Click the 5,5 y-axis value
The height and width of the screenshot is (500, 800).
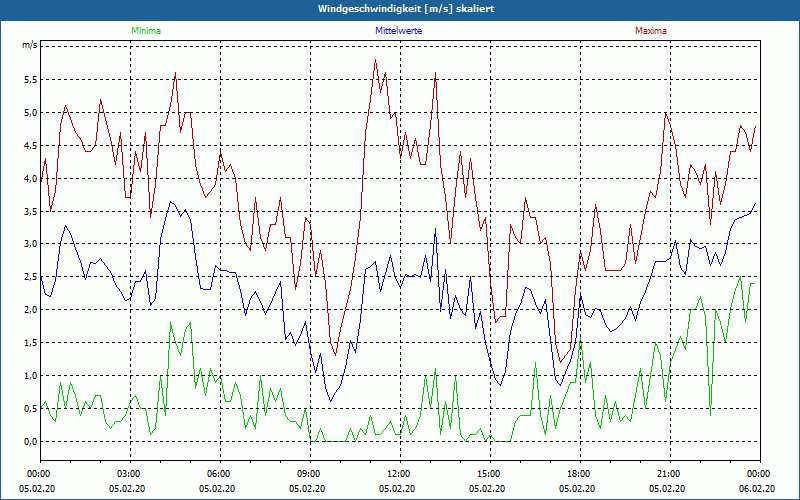coord(30,80)
